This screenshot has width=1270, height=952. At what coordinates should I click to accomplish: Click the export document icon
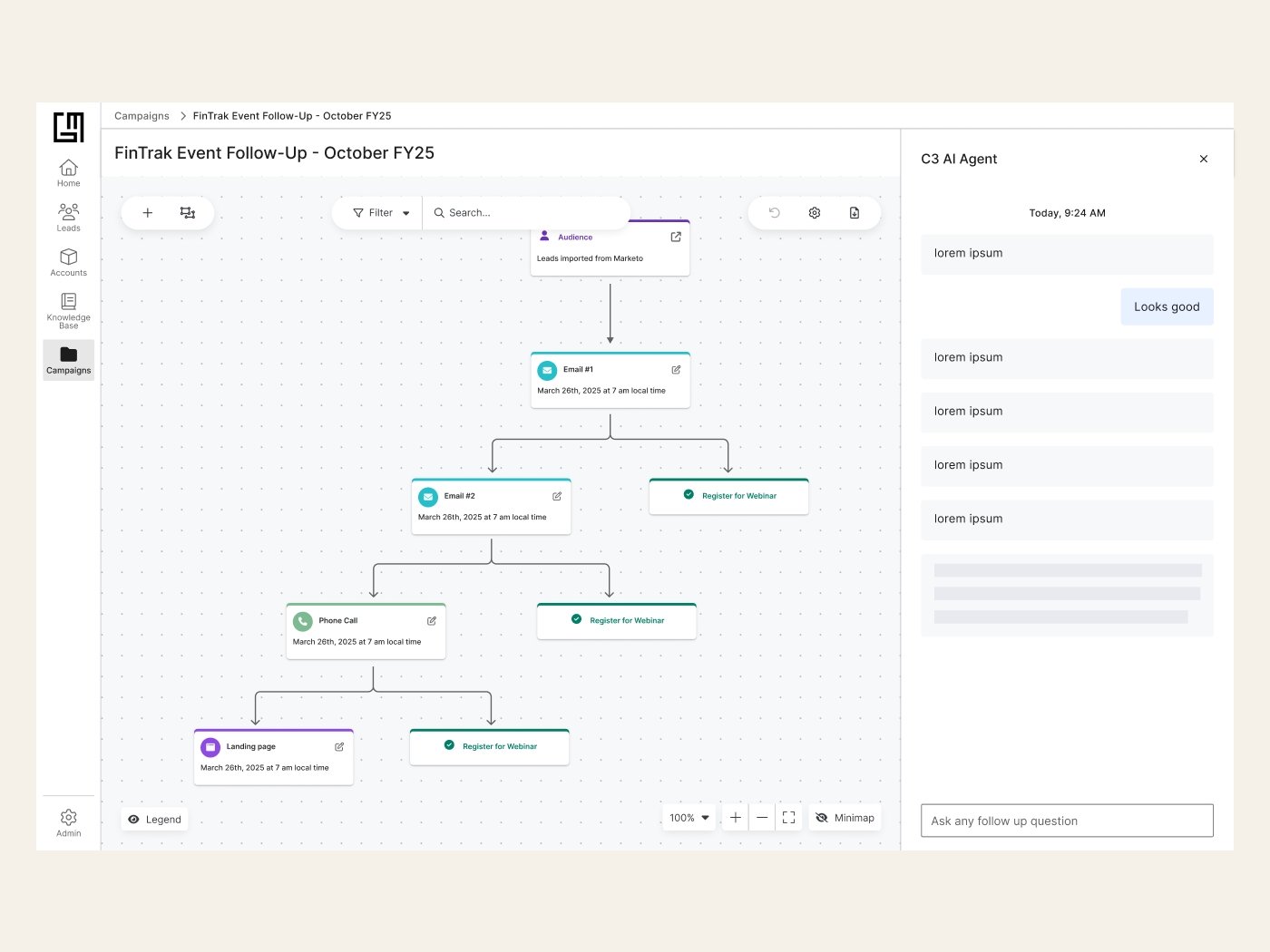(855, 213)
